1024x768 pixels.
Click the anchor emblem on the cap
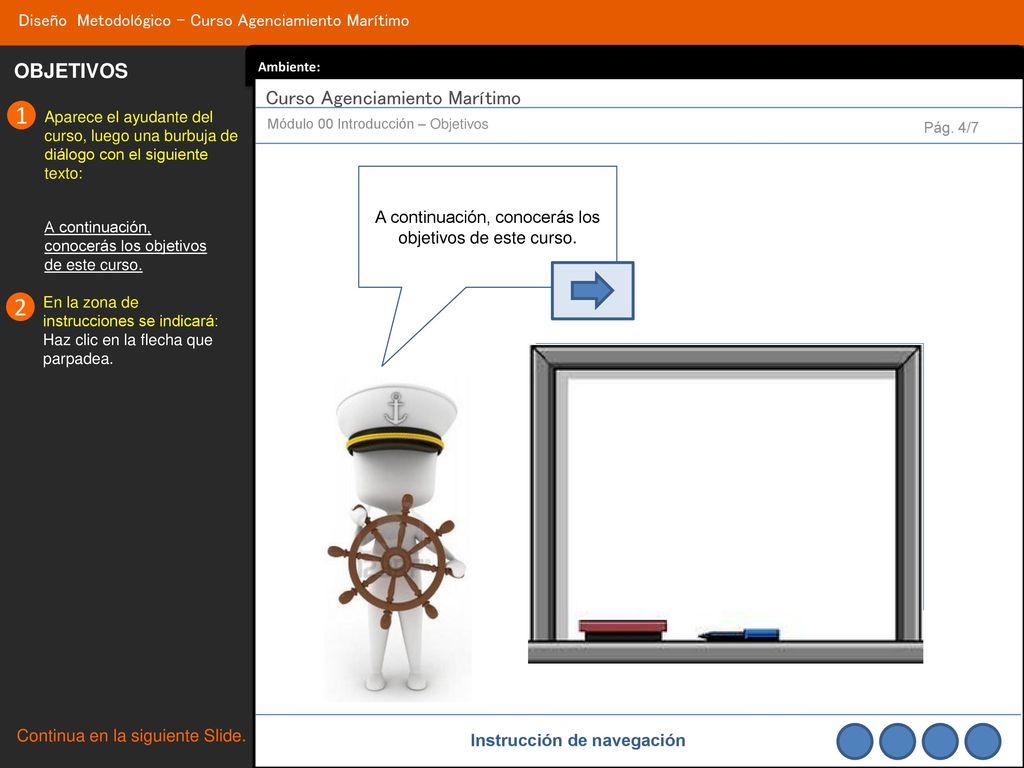[x=396, y=408]
